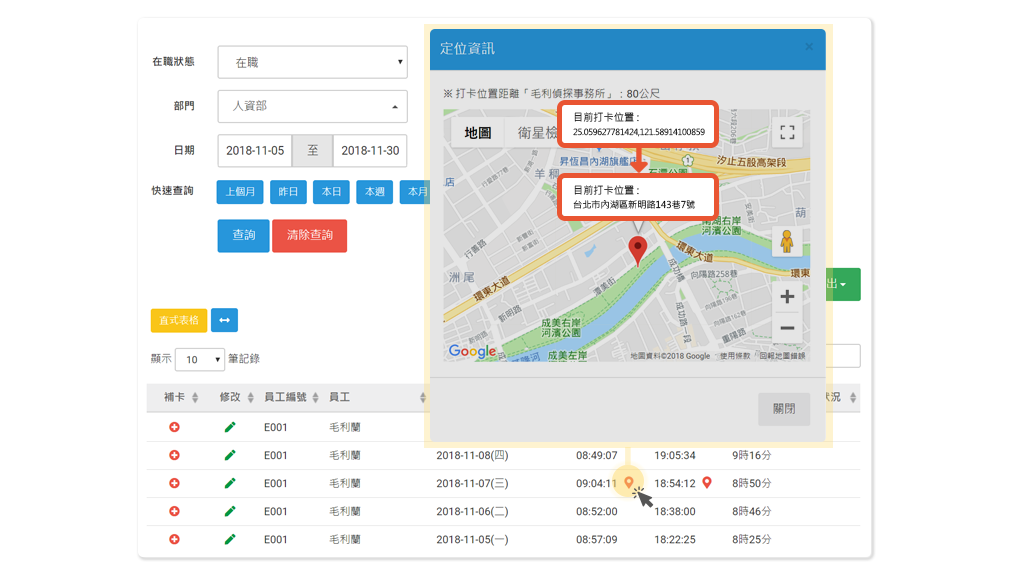The image size is (1024, 576).
Task: Open the records-per-page dropdown showing 10
Action: [200, 359]
